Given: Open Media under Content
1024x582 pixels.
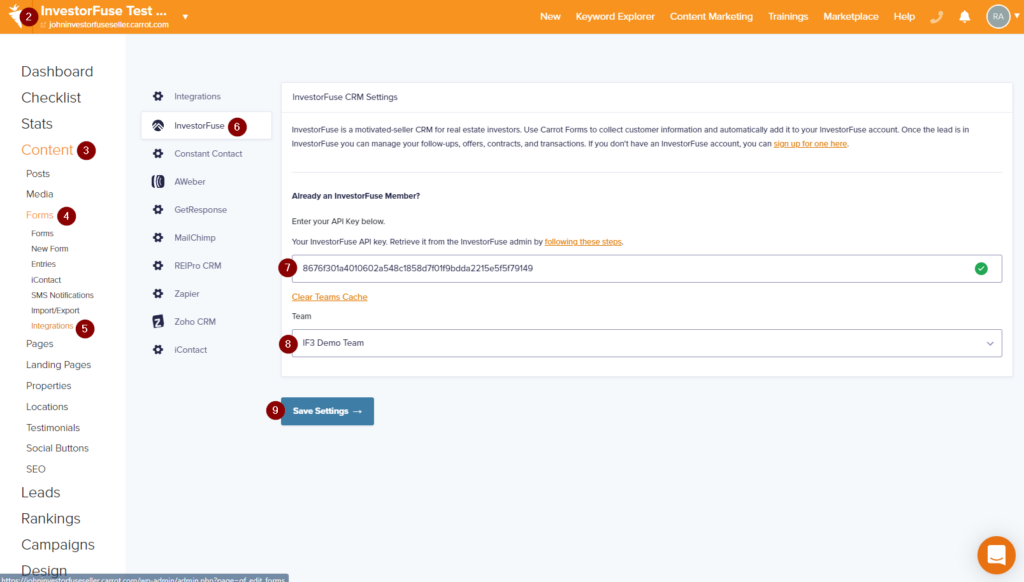Looking at the screenshot, I should [x=40, y=194].
